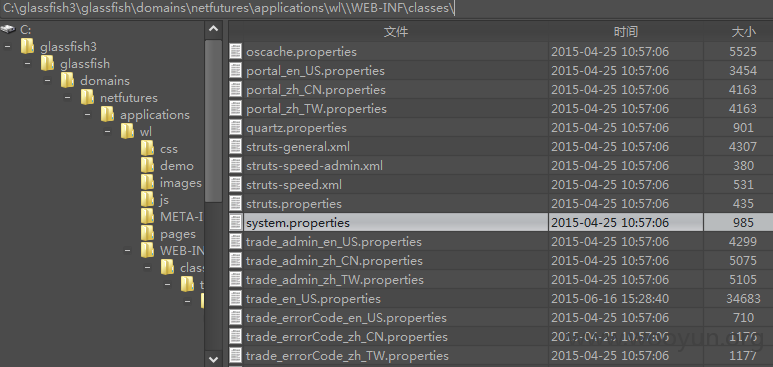Click size value 710
This screenshot has width=773, height=367.
tap(743, 318)
